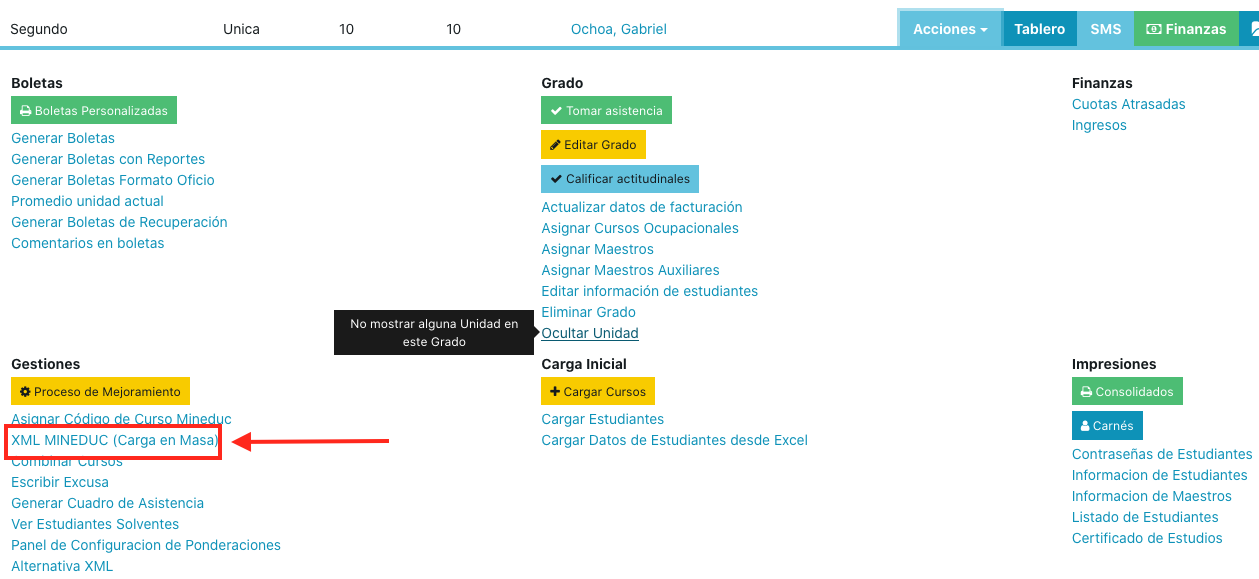The height and width of the screenshot is (579, 1259).
Task: Open Generar Cuadro de Asistencia
Action: 107,503
